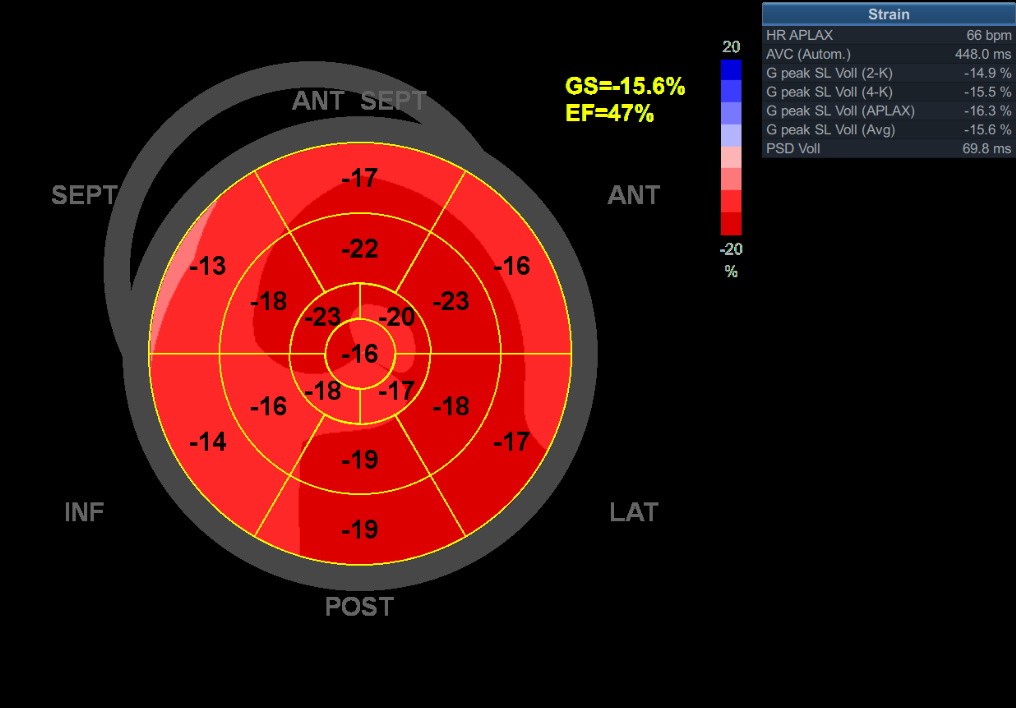The image size is (1016, 708).
Task: Select the AVC (Autom.) row label
Action: (x=808, y=54)
